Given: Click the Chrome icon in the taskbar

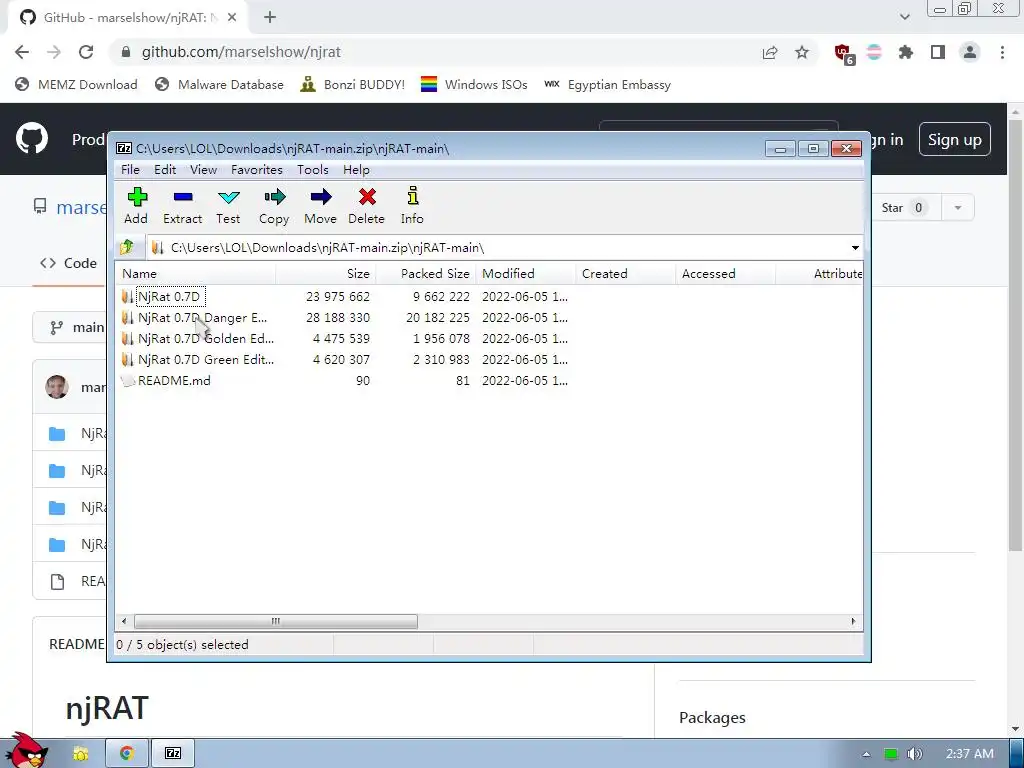Looking at the screenshot, I should coord(127,753).
